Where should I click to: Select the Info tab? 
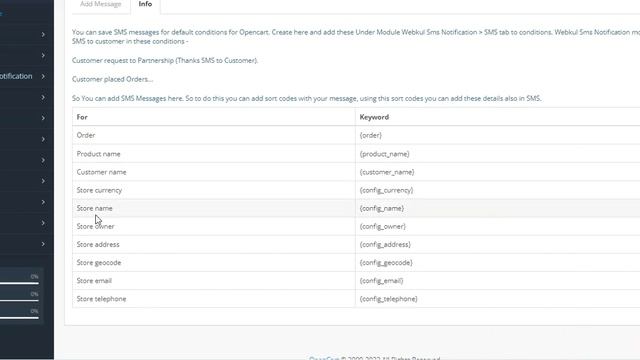coord(145,4)
